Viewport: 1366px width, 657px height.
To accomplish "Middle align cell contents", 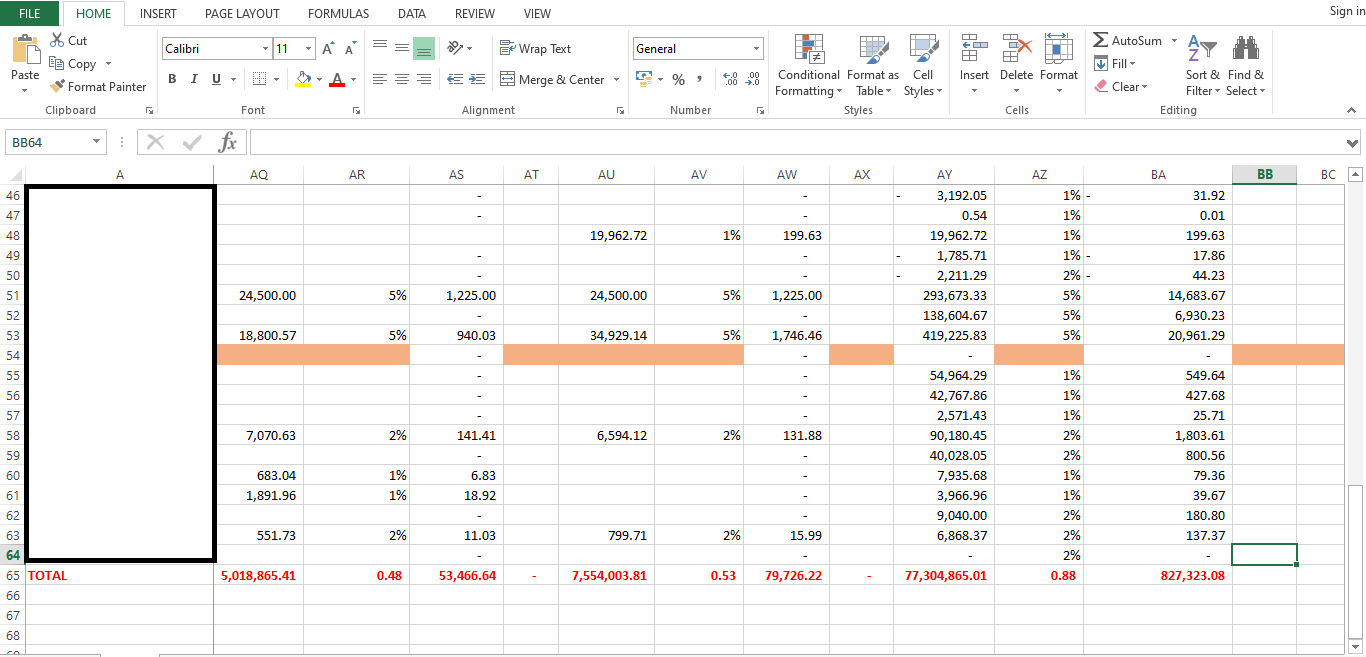I will point(402,47).
